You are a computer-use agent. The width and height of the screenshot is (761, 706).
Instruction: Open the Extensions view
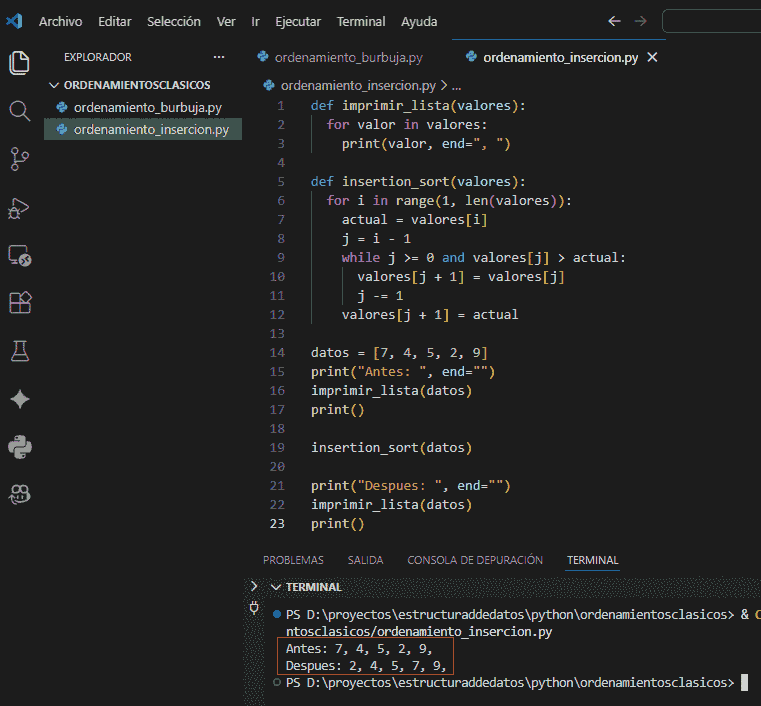(20, 303)
